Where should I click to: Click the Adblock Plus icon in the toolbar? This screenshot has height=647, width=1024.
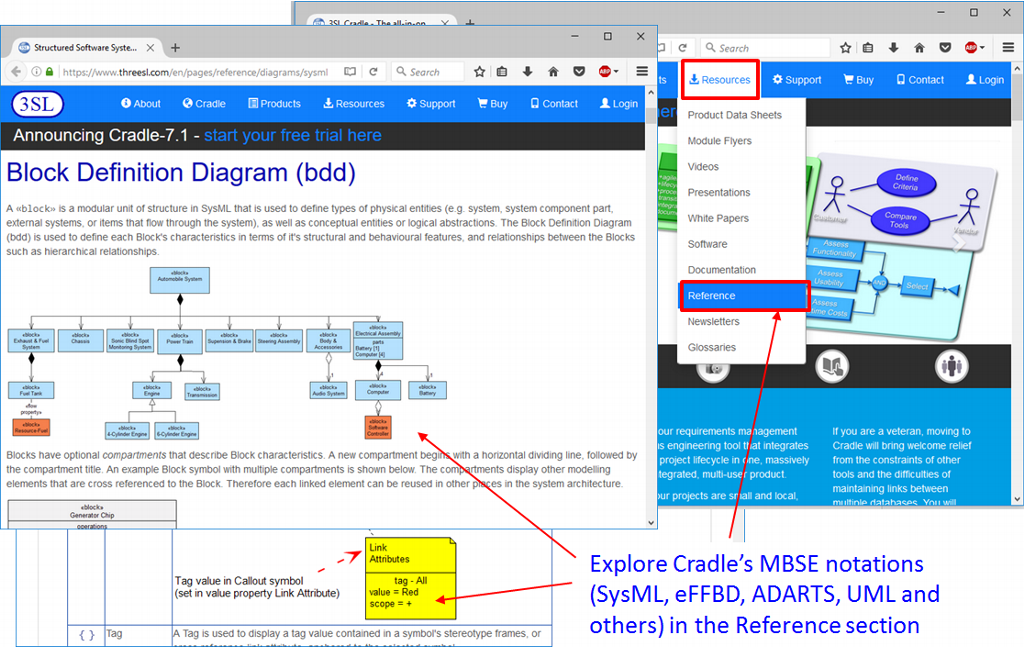603,71
